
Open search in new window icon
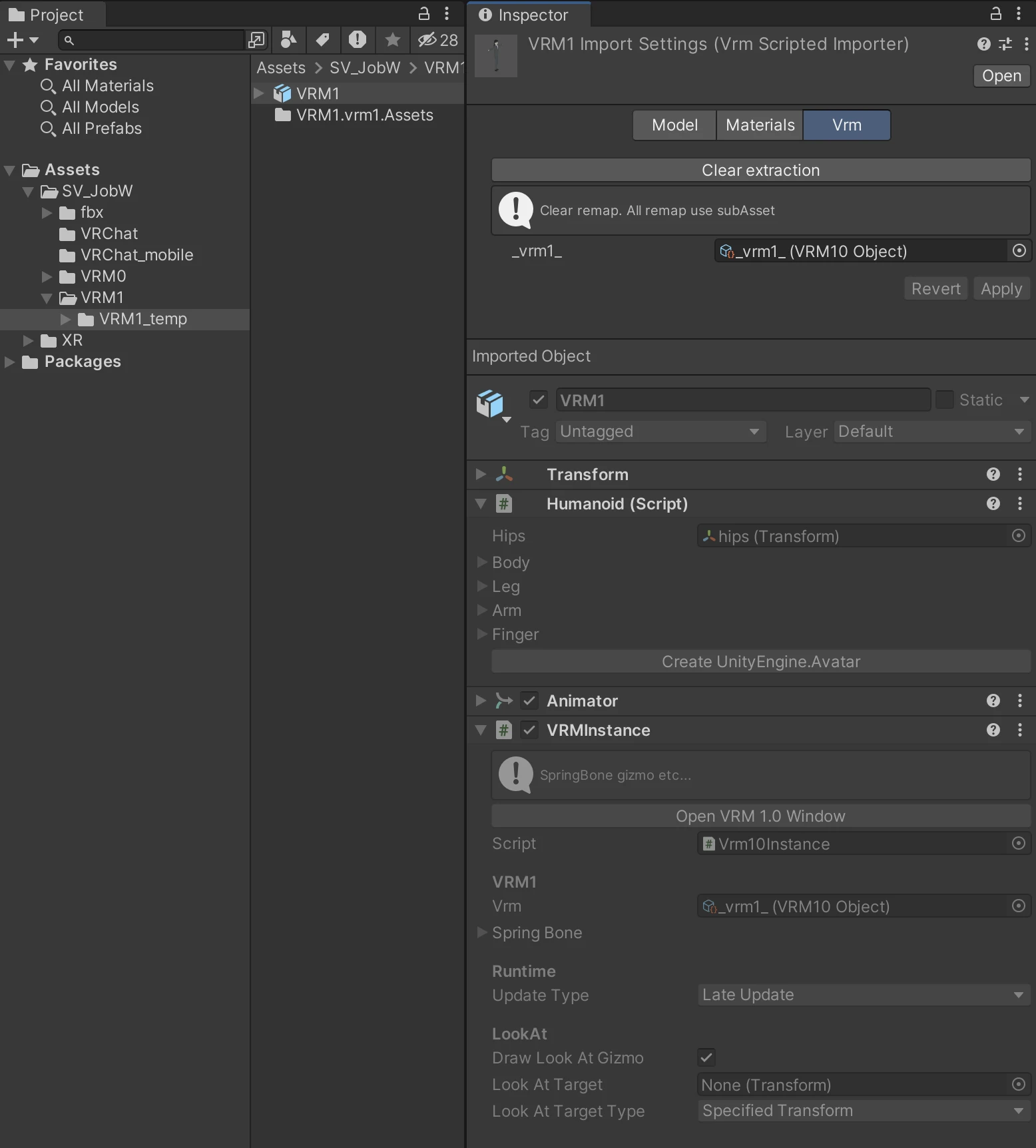(256, 41)
